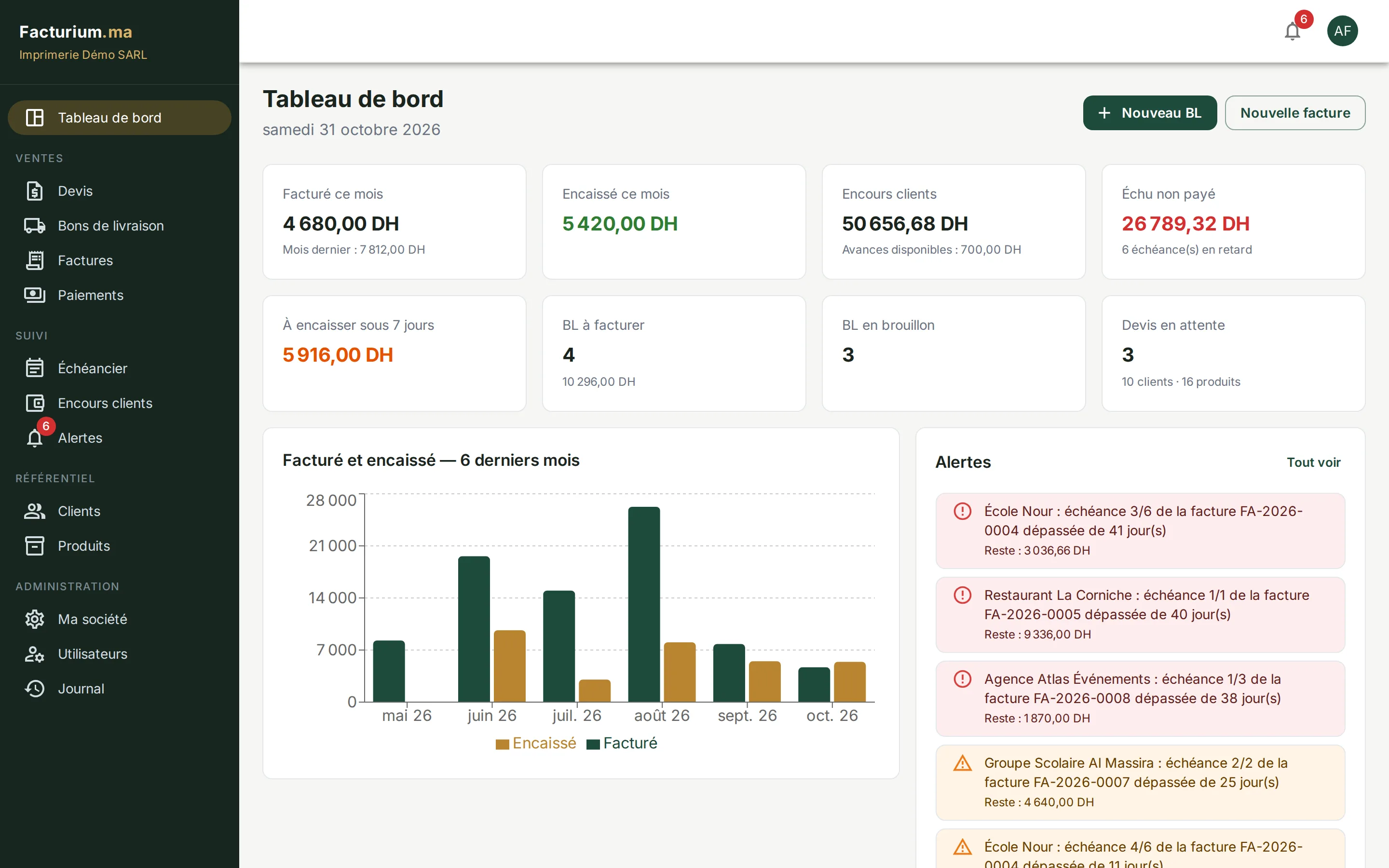Open the Groupe Scolaire Al Massira alert
Screen dimensions: 1389x868
1140,783
